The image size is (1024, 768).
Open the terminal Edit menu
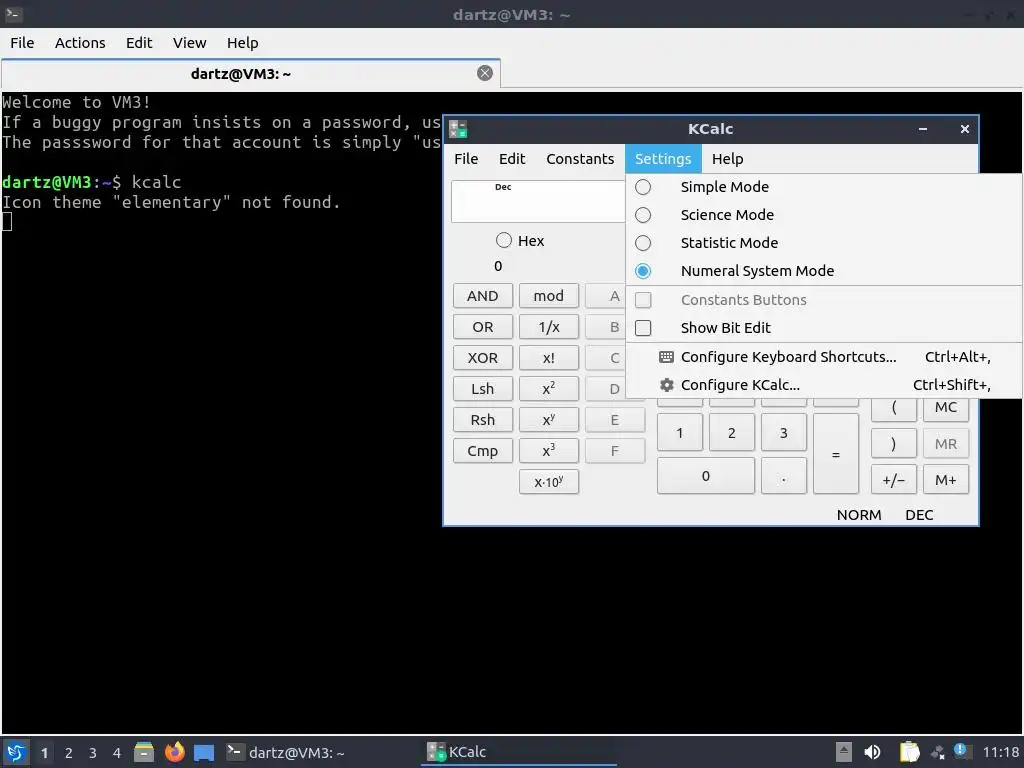(x=139, y=43)
